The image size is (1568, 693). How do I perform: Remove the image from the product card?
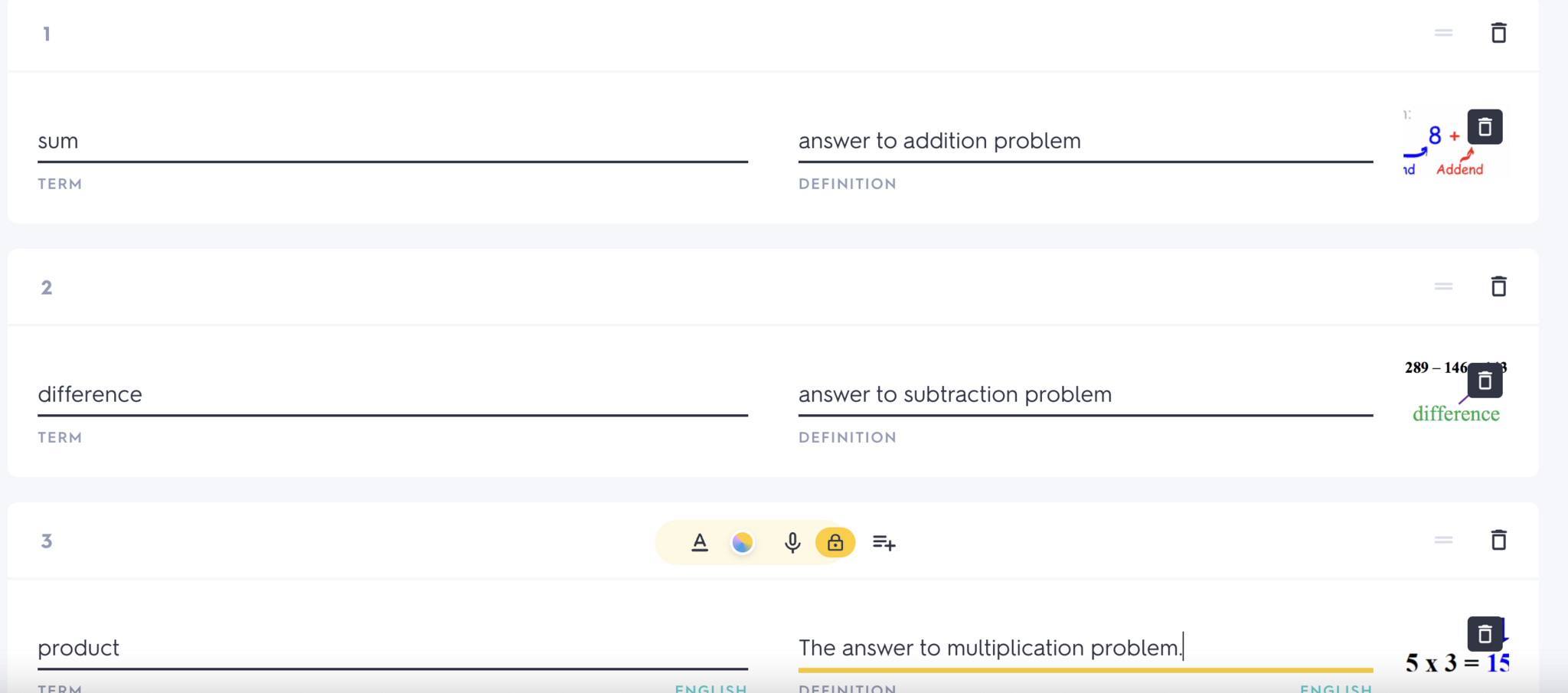(1485, 634)
